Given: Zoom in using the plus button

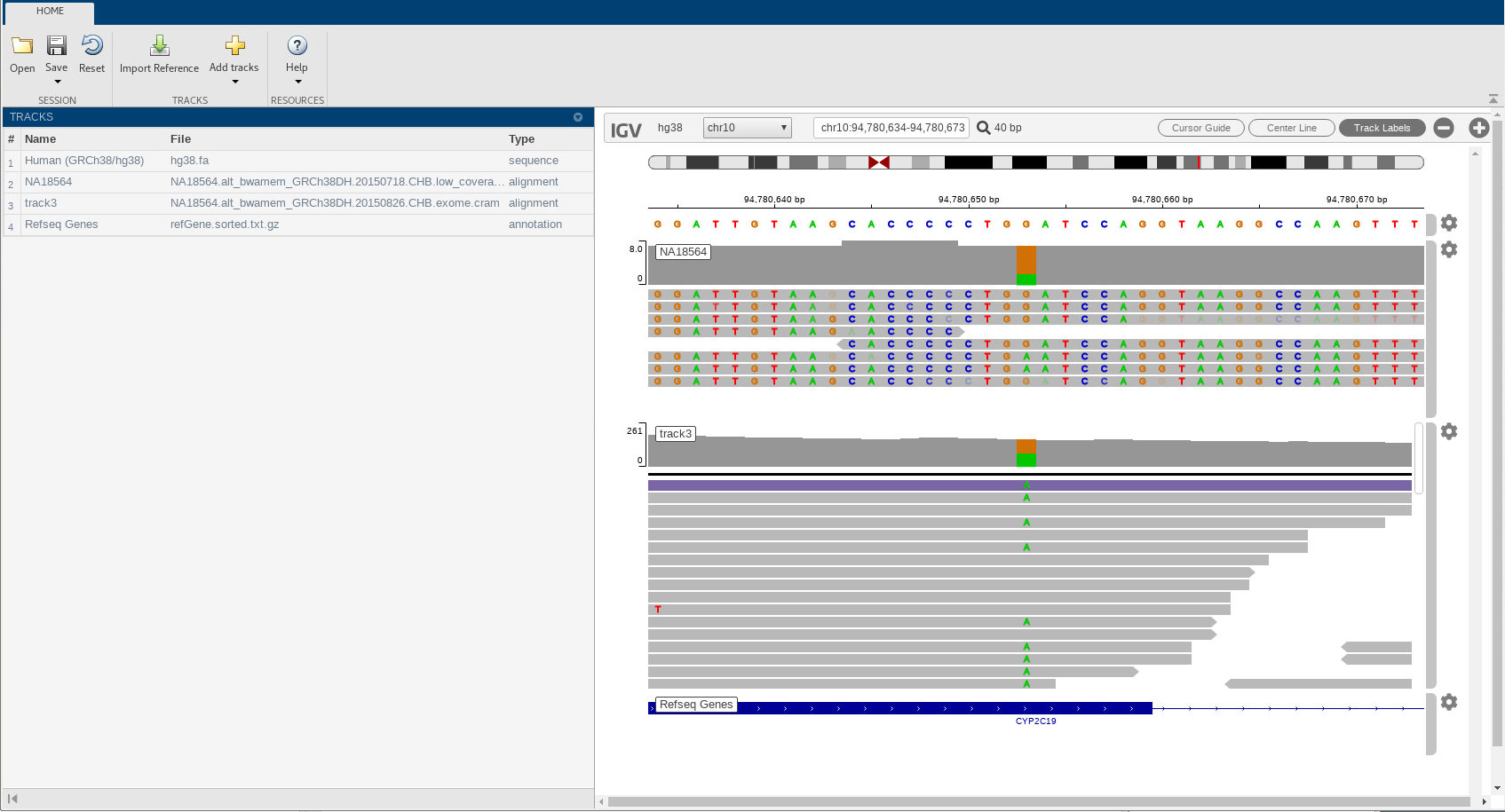Looking at the screenshot, I should (1479, 127).
